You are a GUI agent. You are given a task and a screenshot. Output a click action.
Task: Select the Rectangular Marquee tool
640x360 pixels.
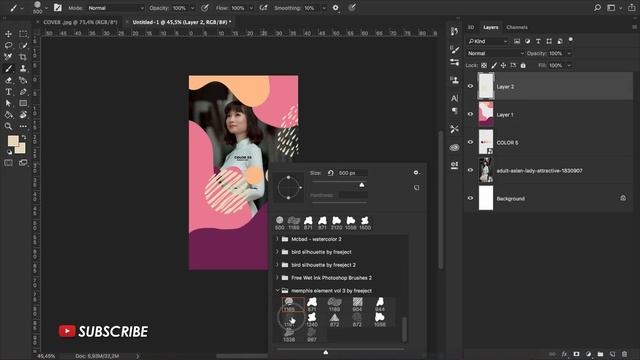click(x=23, y=34)
